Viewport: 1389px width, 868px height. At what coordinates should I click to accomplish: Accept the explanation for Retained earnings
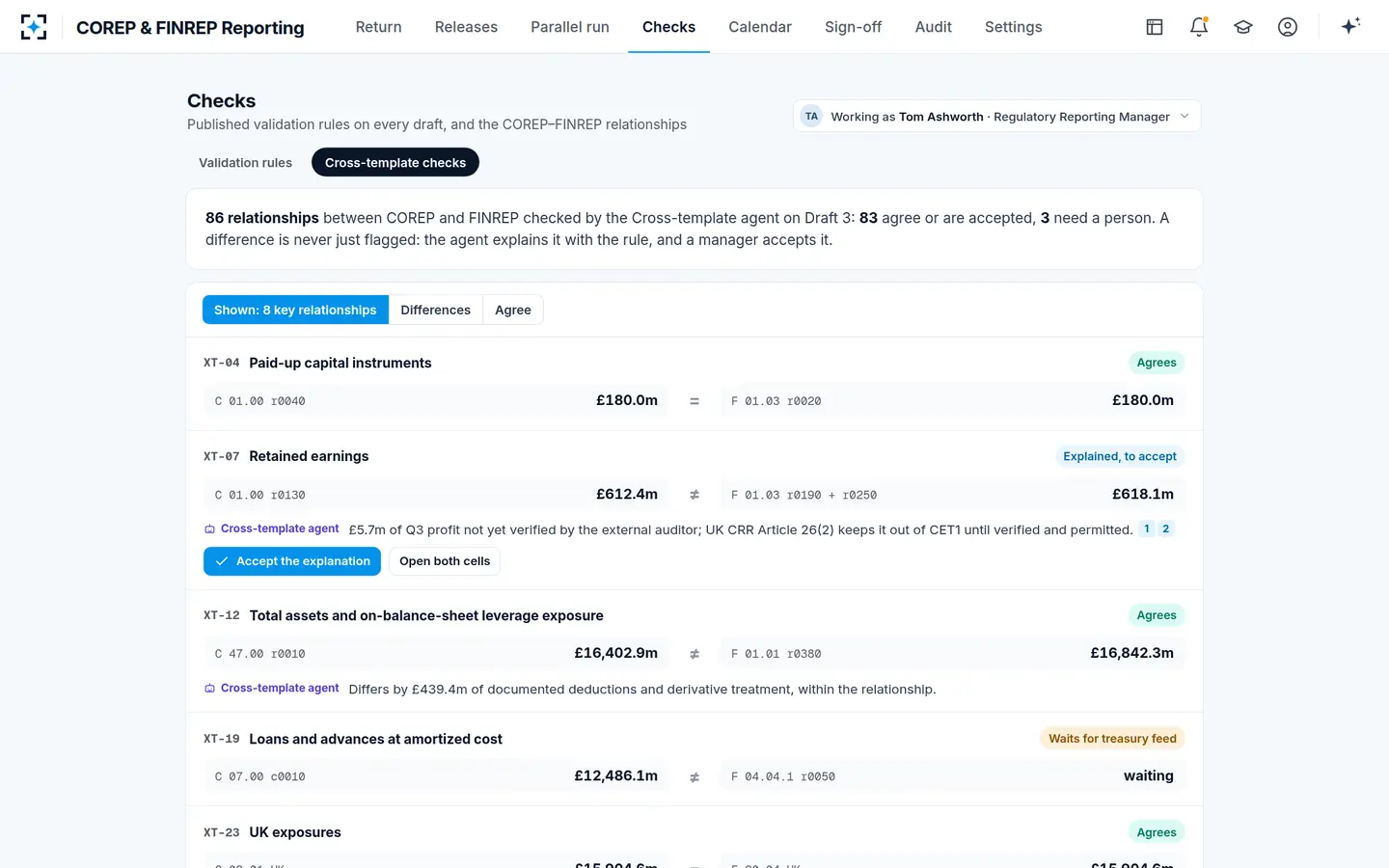click(292, 561)
